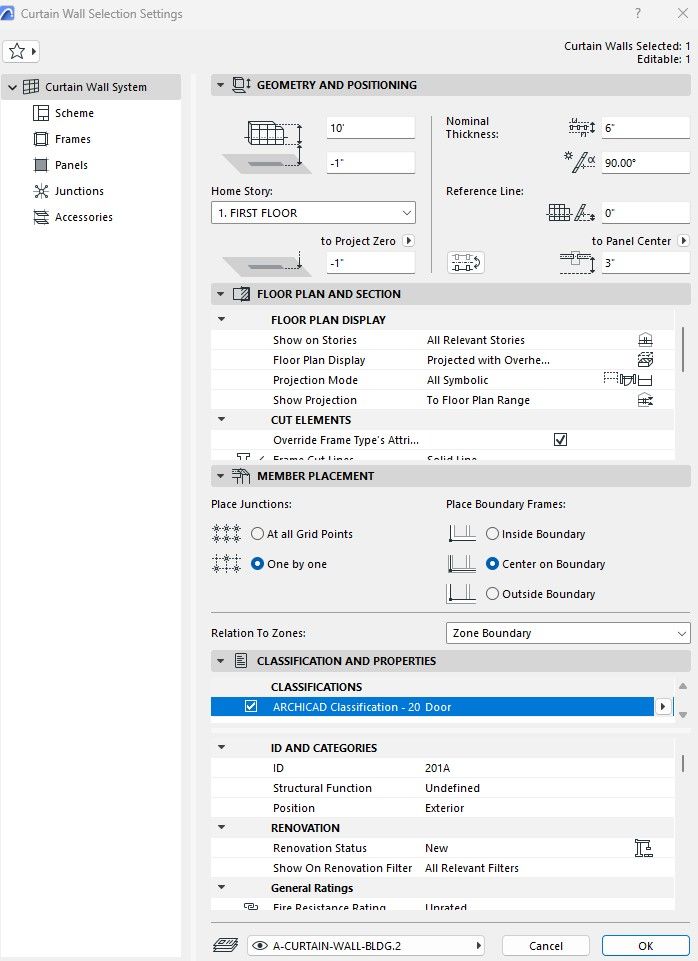Click the slant angle field 90.00°
The width and height of the screenshot is (698, 961).
[646, 162]
